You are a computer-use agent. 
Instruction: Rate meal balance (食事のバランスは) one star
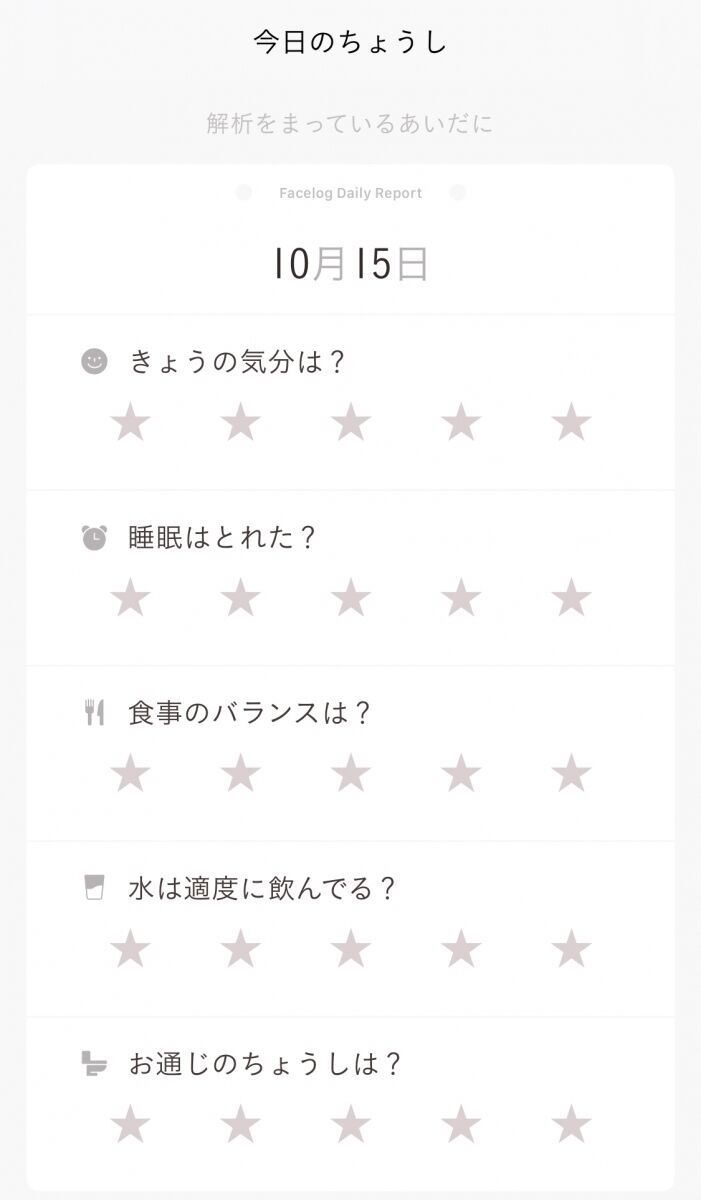click(130, 774)
